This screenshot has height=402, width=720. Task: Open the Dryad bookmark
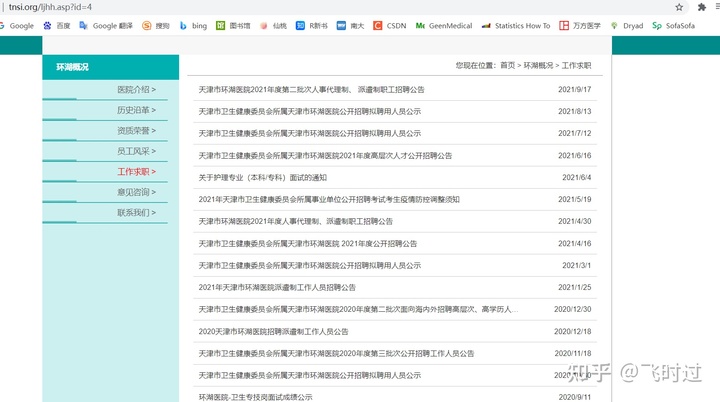pyautogui.click(x=627, y=26)
